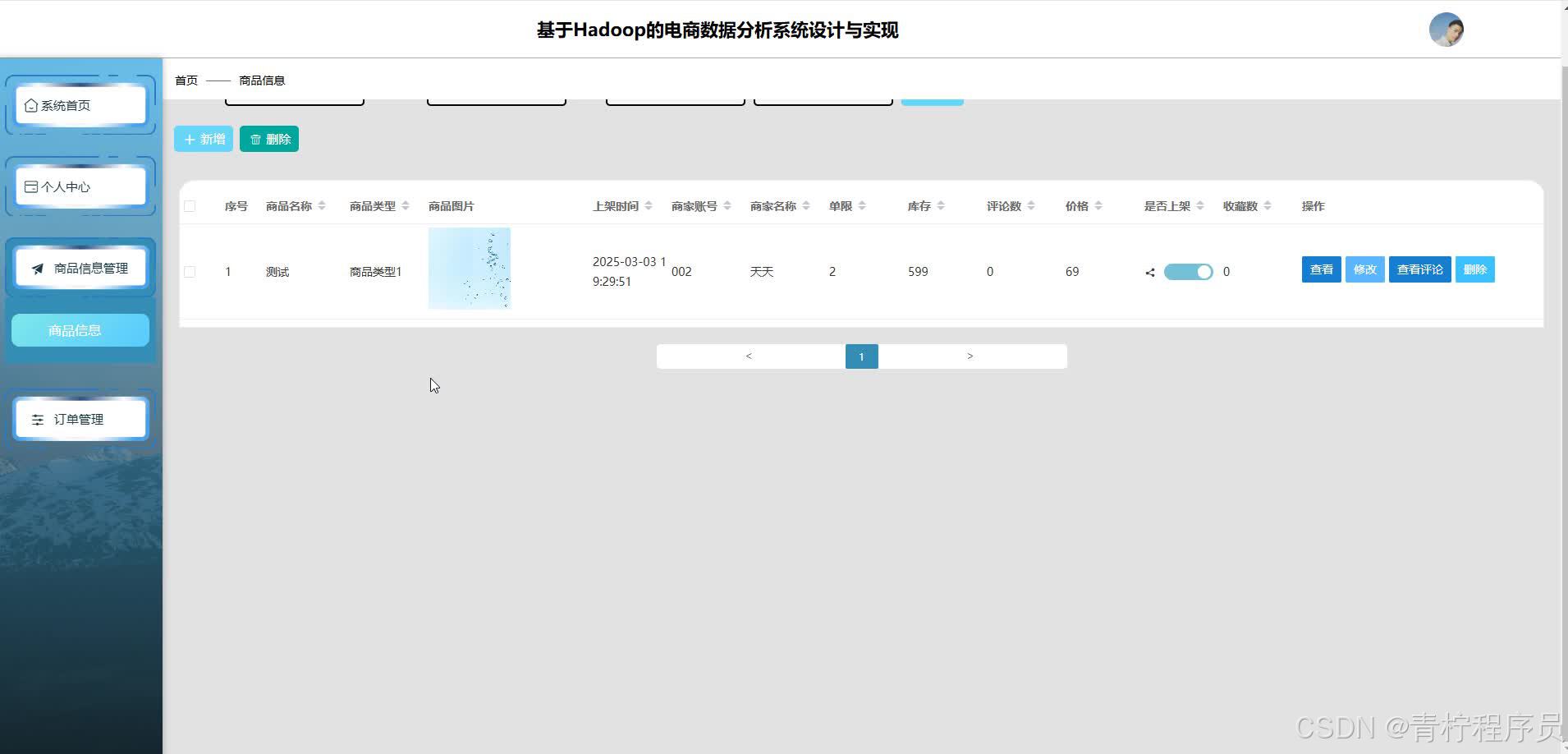Sort by 商品名称 using its sort arrows
The width and height of the screenshot is (1568, 754).
coord(322,205)
